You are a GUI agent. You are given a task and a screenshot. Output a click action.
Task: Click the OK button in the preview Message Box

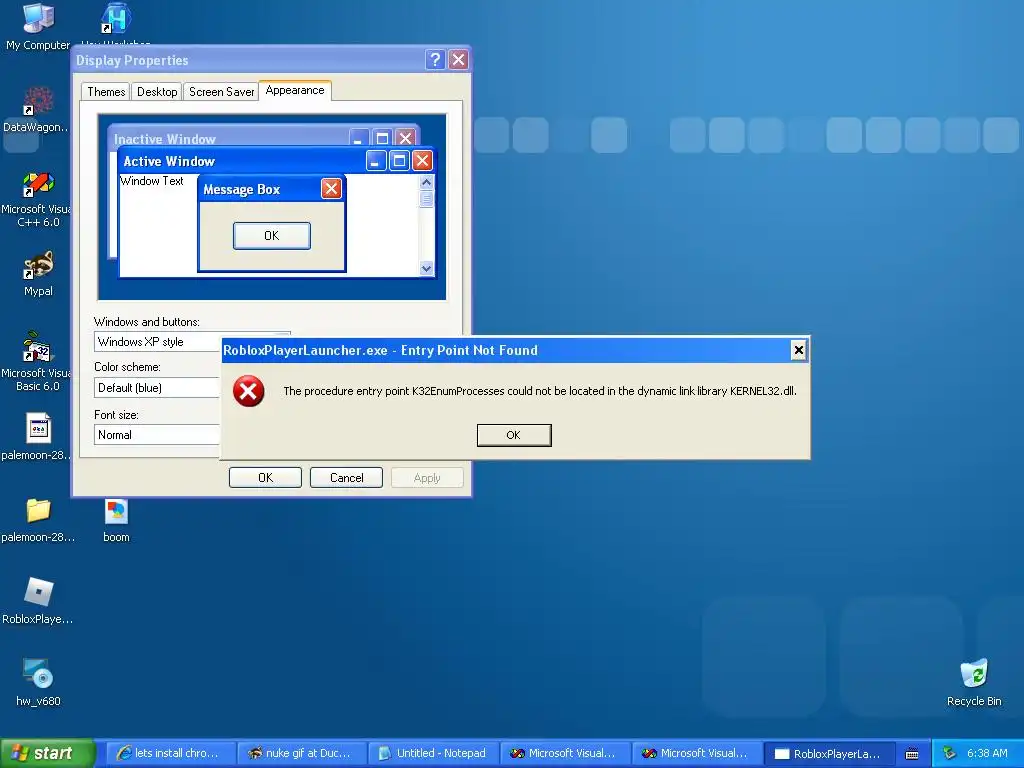point(272,236)
